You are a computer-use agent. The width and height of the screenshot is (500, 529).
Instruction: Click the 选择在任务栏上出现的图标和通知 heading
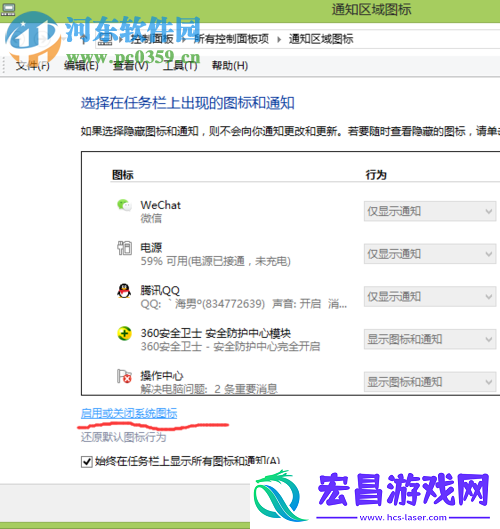(x=188, y=103)
